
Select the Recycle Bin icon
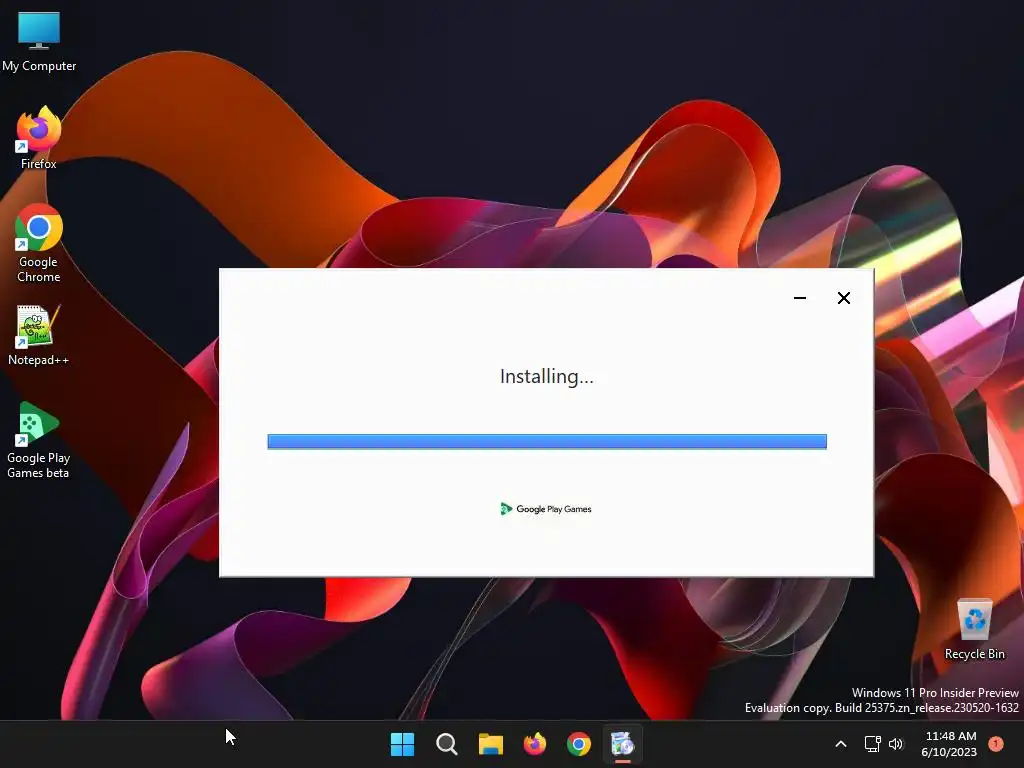(974, 629)
